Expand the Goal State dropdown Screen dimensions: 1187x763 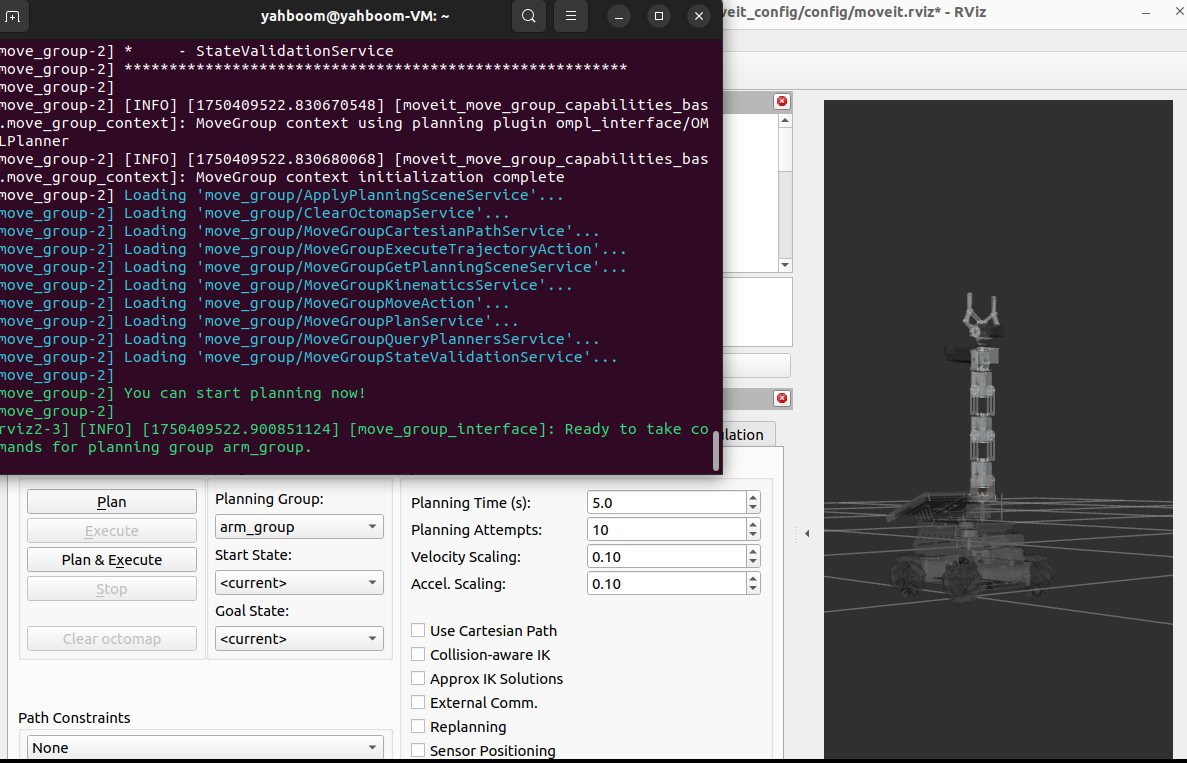[299, 639]
